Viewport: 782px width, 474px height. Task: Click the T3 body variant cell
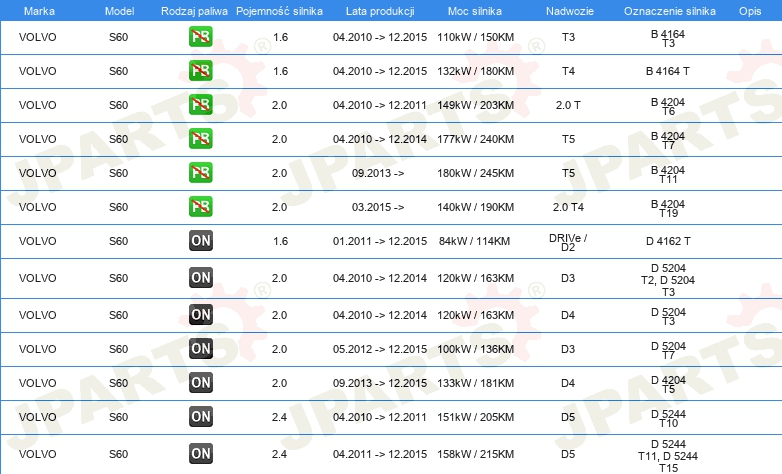coord(568,37)
